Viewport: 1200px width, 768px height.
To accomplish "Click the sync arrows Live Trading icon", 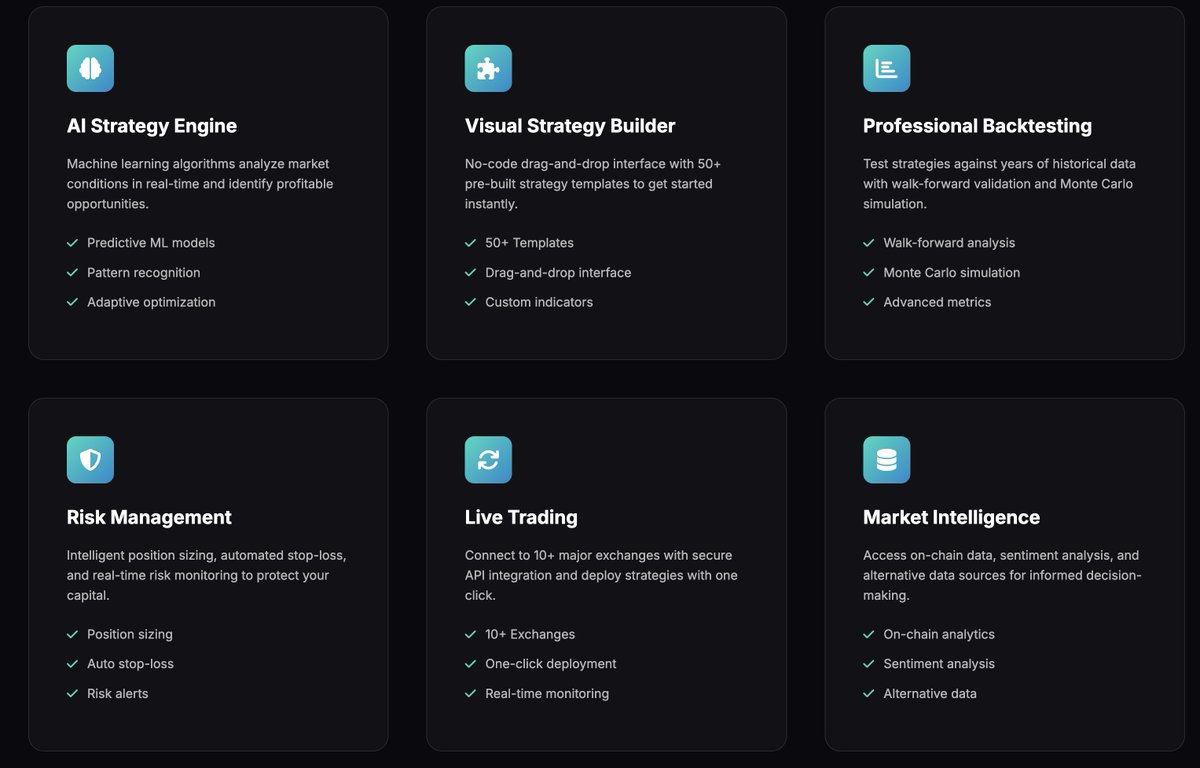I will pyautogui.click(x=488, y=460).
